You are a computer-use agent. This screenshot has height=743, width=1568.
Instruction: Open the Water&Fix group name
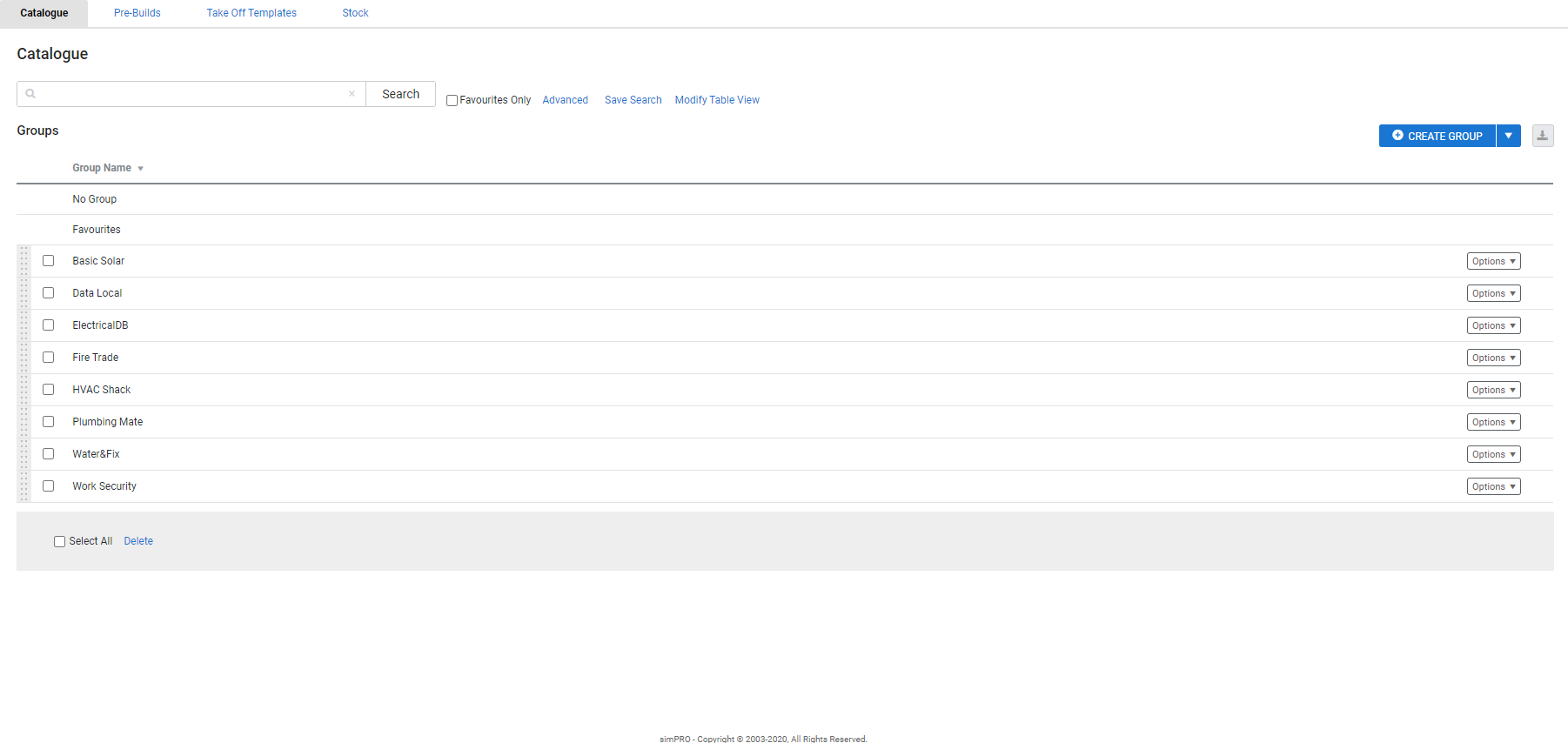(x=97, y=454)
